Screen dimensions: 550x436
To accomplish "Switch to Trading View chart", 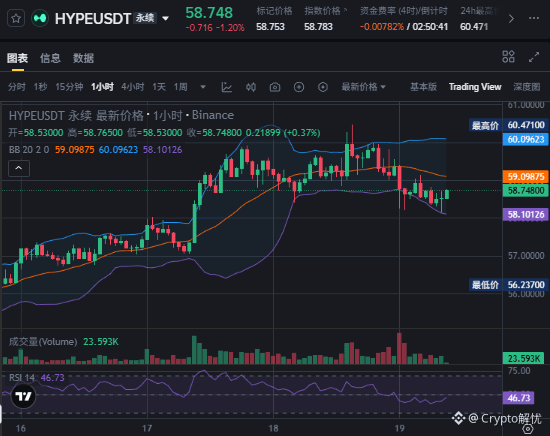I will 475,87.
